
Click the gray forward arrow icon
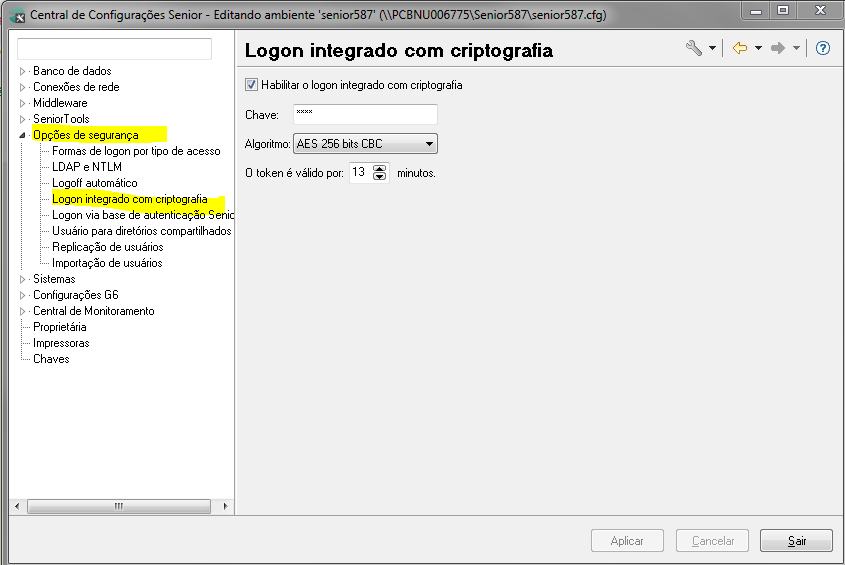[778, 48]
